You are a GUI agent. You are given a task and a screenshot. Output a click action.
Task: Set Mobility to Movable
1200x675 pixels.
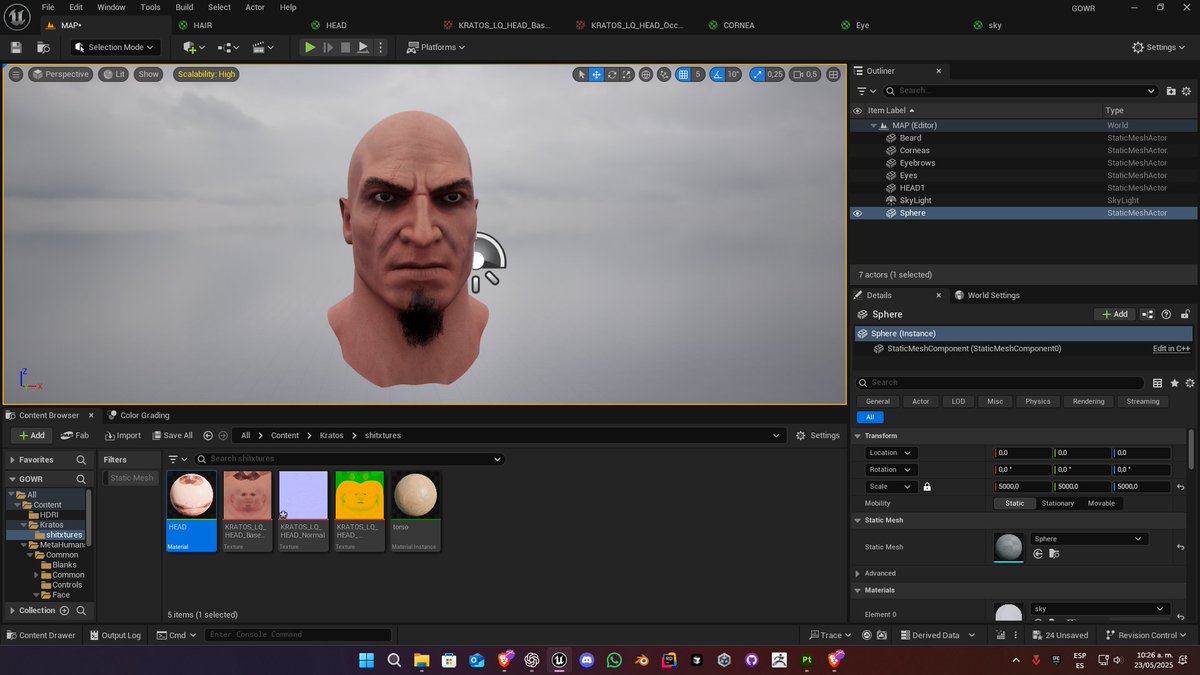1101,503
